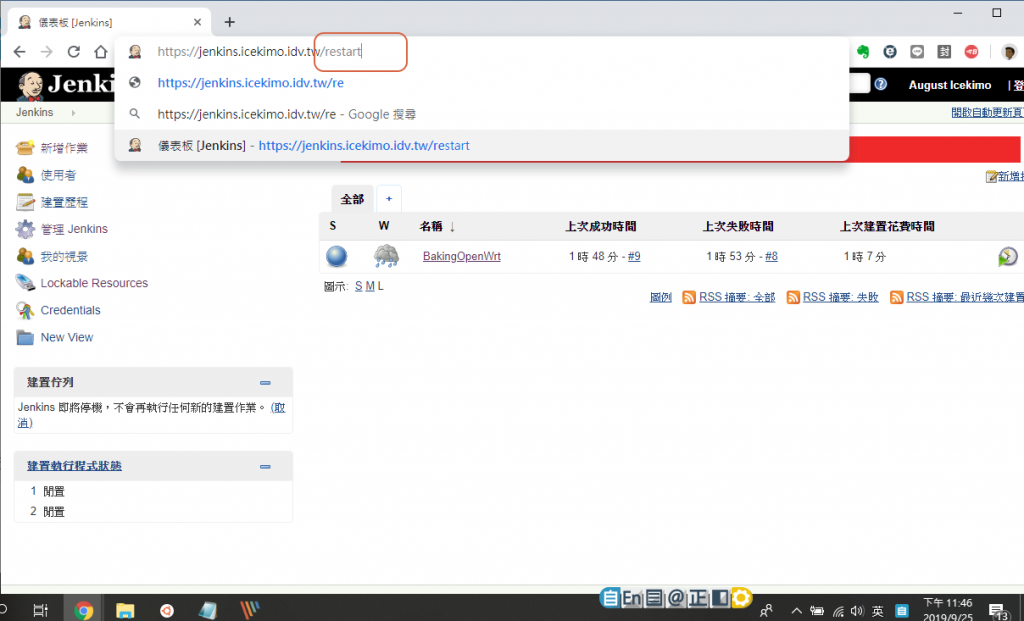Click the taskbar volume icon
This screenshot has height=621, width=1024.
(x=857, y=611)
